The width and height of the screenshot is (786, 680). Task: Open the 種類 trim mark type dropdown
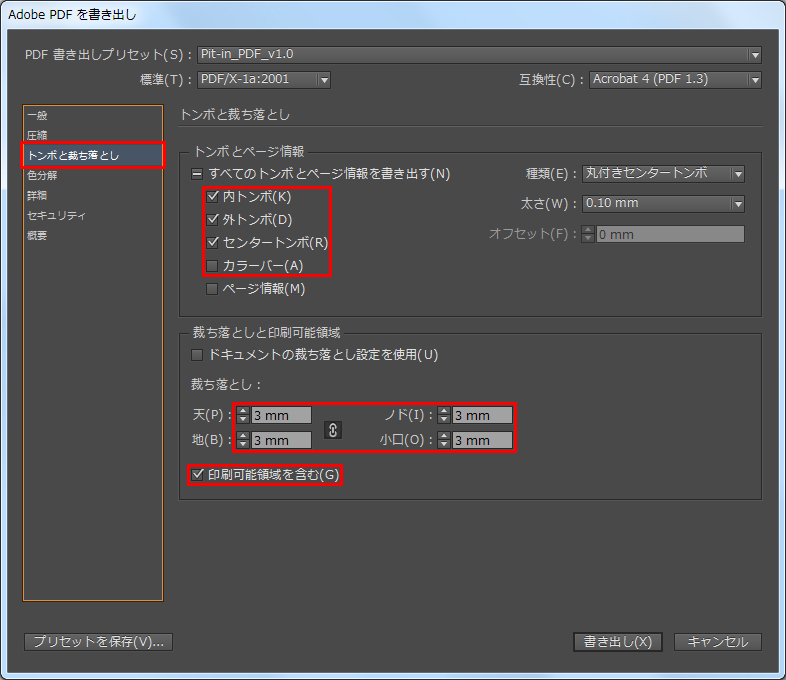(x=664, y=174)
